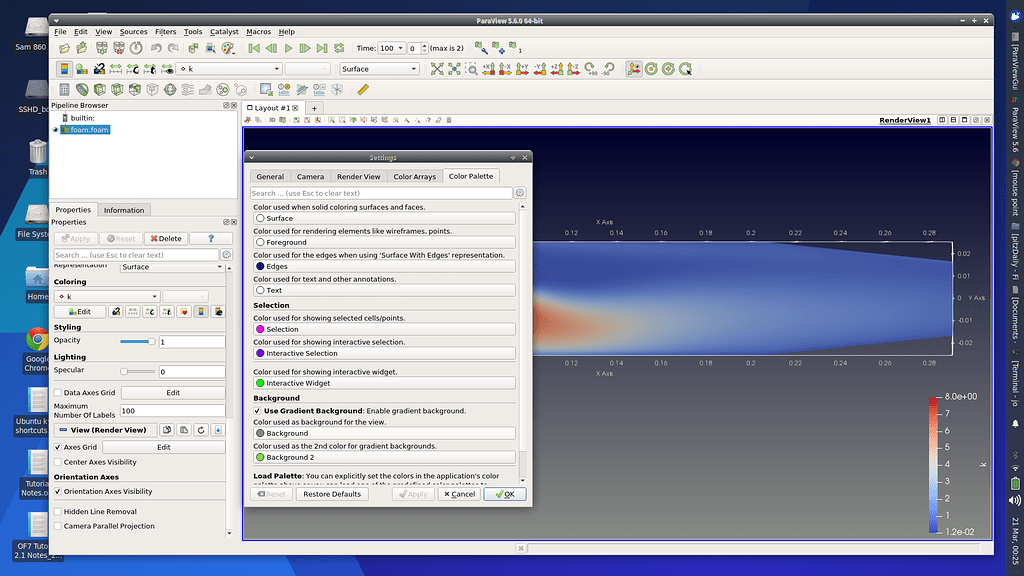Click Rescale to data range icon
Image resolution: width=1024 pixels, height=576 pixels.
pyautogui.click(x=116, y=69)
